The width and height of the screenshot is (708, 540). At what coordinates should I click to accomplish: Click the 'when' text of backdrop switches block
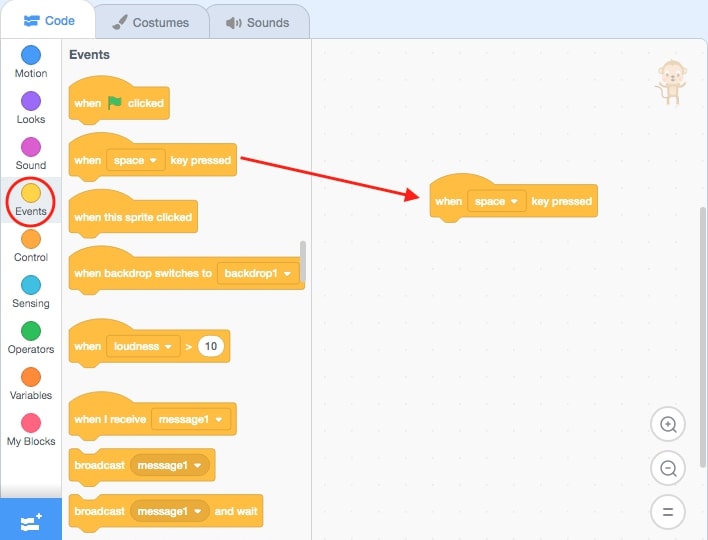click(88, 274)
